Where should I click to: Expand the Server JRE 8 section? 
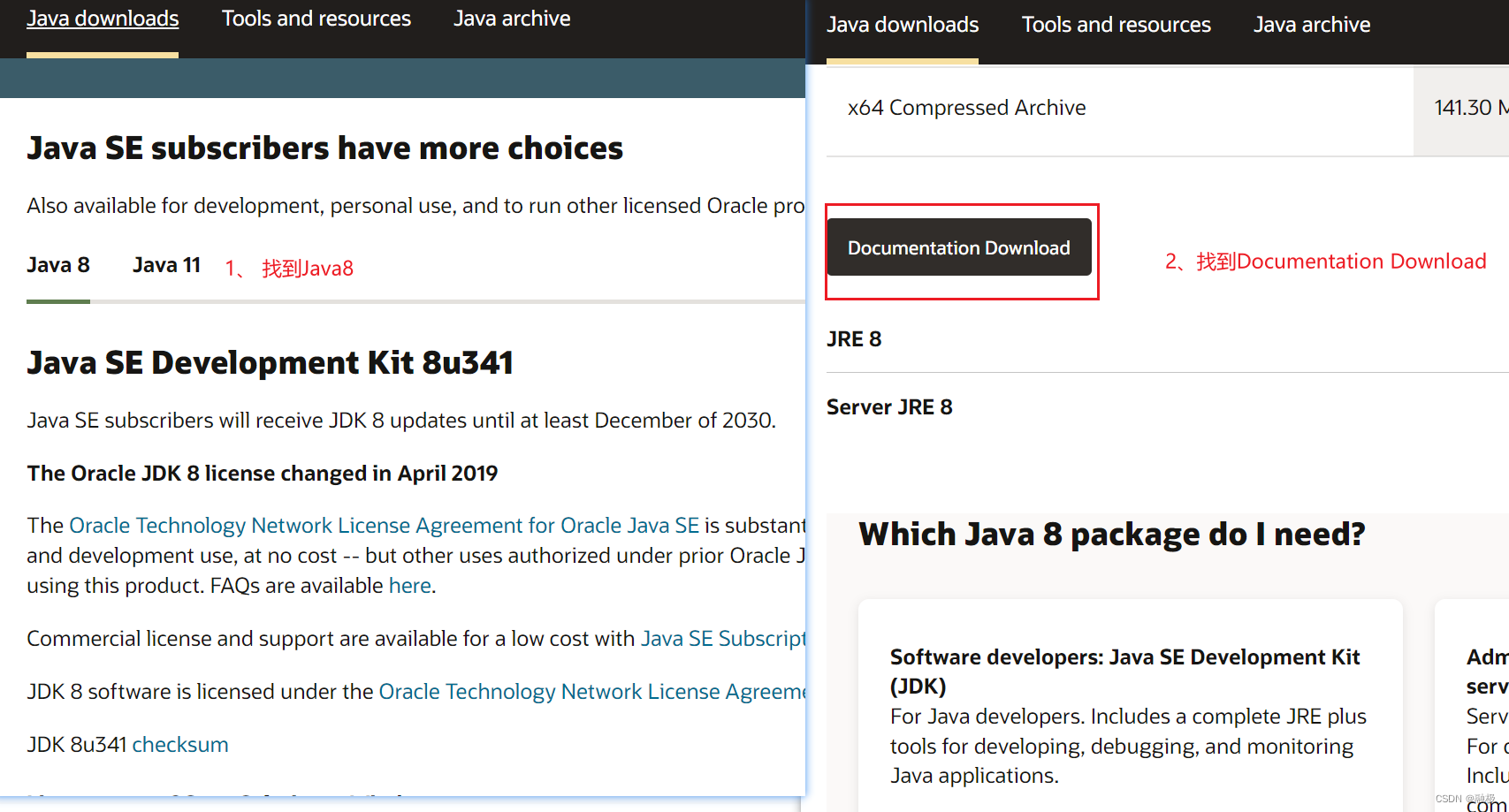[889, 407]
